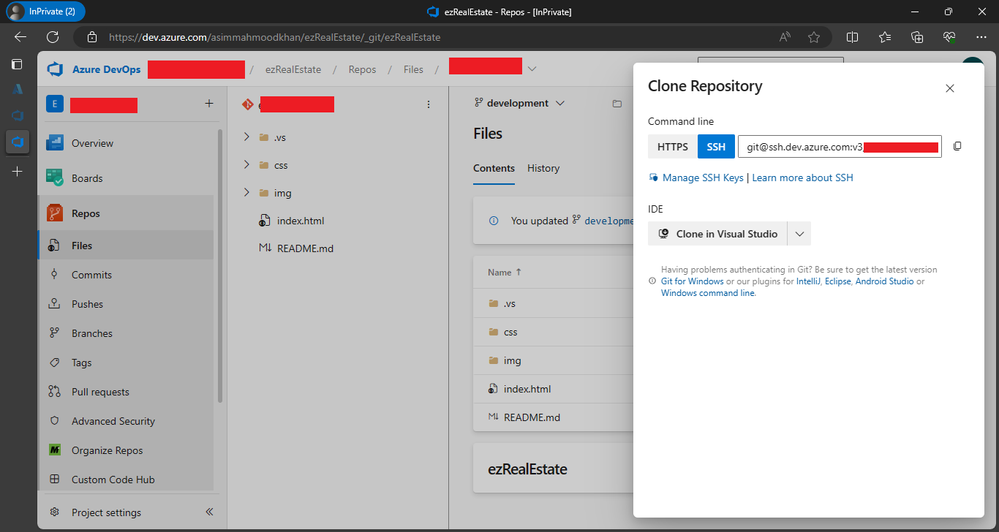Open the browser tab actions icon
The image size is (999, 532).
point(17,64)
